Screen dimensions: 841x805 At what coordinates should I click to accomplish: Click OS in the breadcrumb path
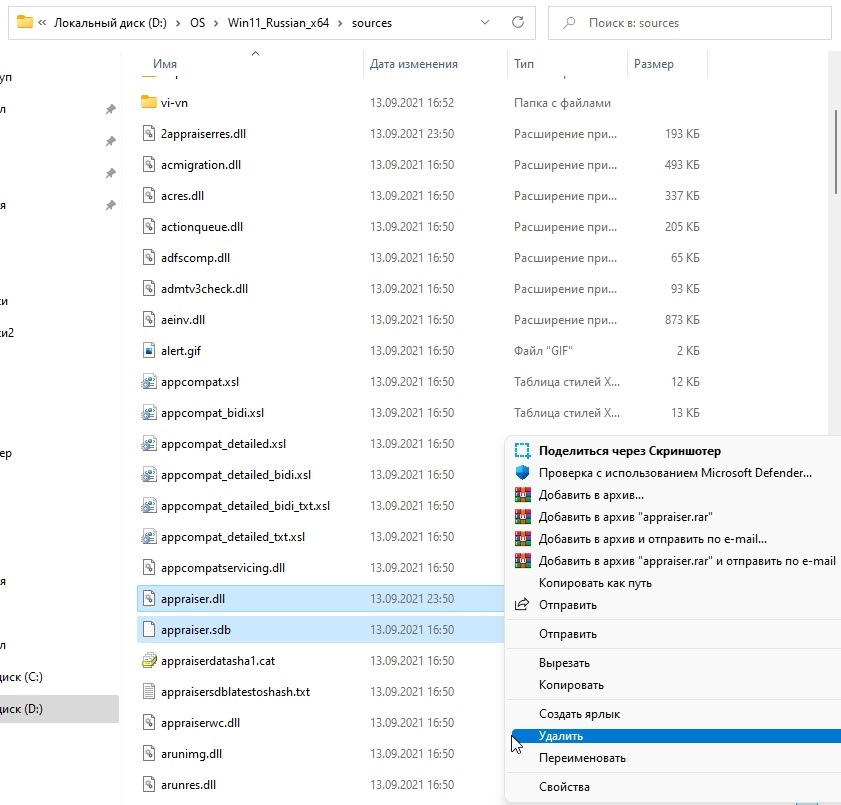[x=197, y=23]
